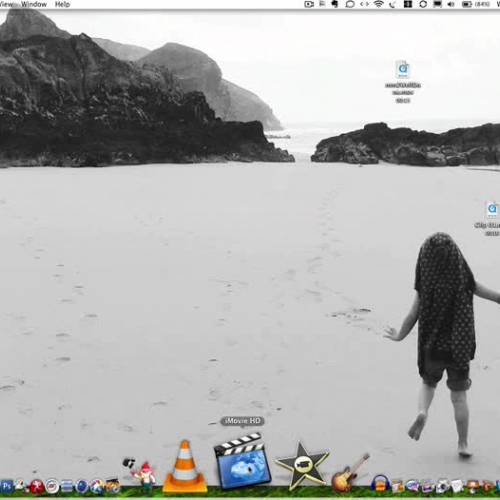Open VLC traffic cone icon
500x500 pixels.
(185, 466)
